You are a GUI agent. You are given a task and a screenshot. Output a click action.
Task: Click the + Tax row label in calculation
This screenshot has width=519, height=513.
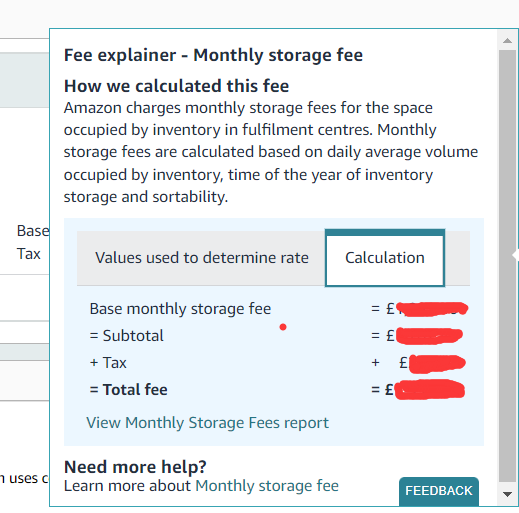108,363
